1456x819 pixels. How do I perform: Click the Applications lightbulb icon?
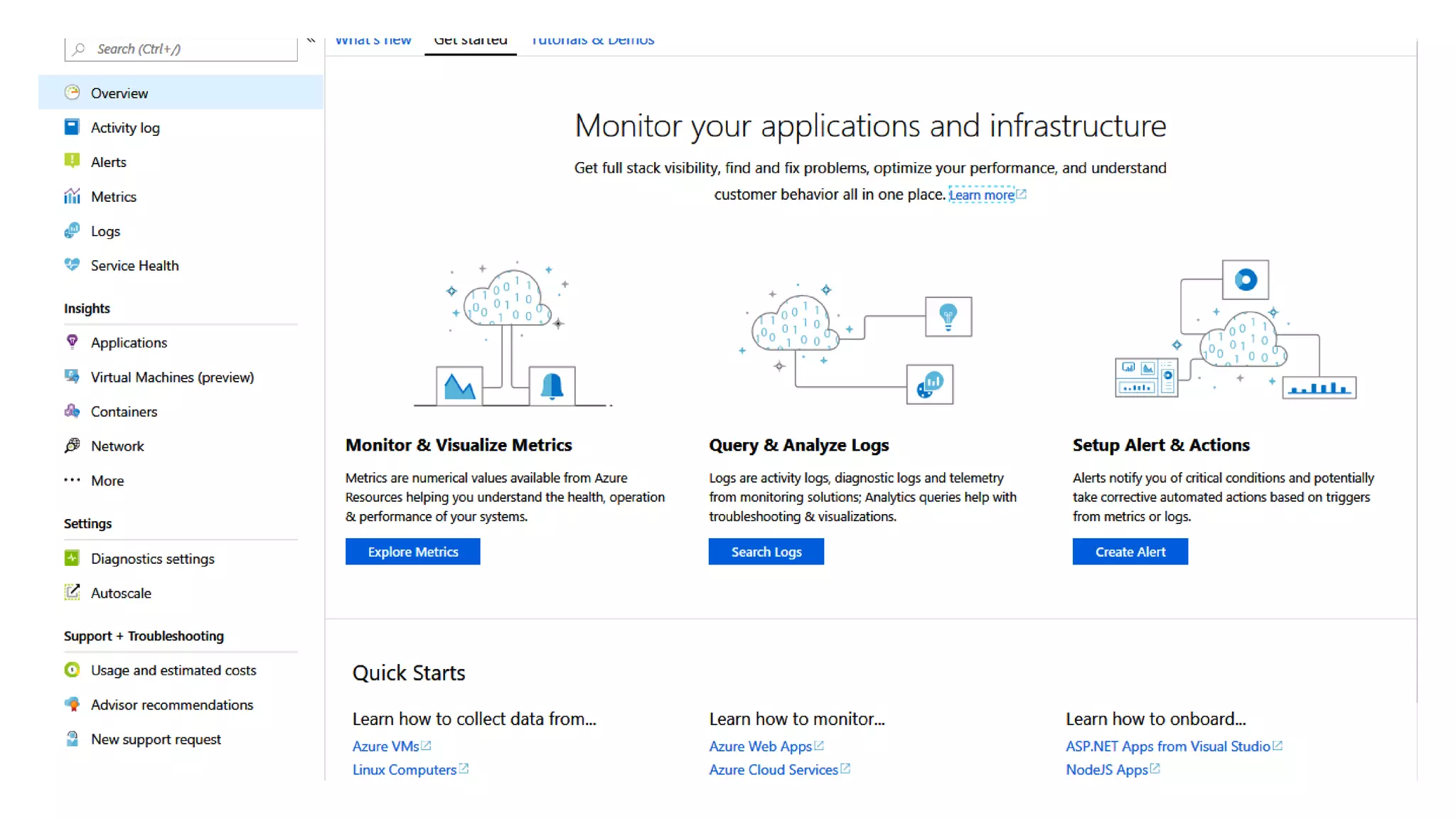(72, 342)
